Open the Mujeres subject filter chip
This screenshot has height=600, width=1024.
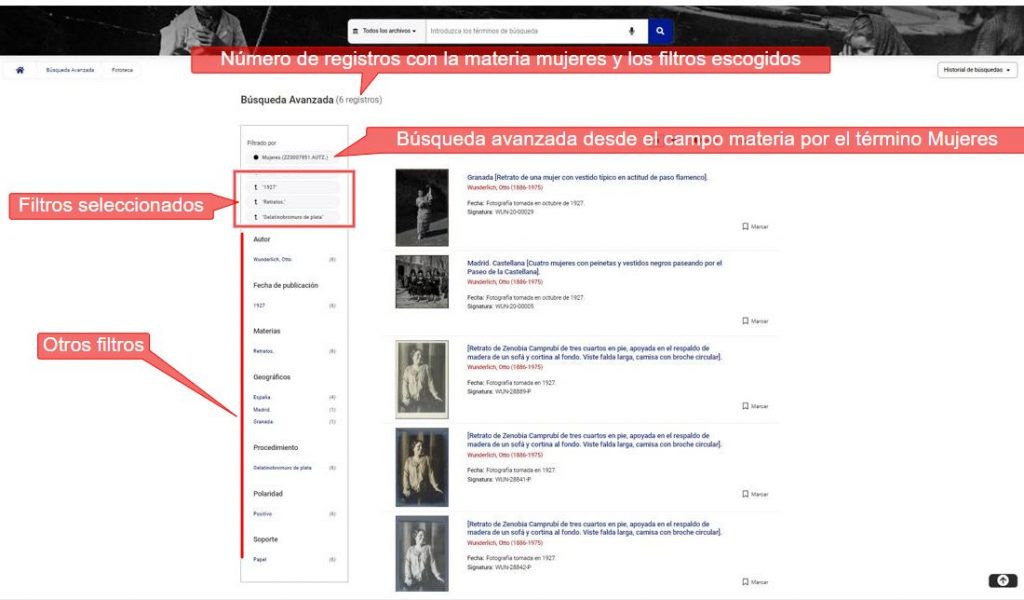(294, 157)
